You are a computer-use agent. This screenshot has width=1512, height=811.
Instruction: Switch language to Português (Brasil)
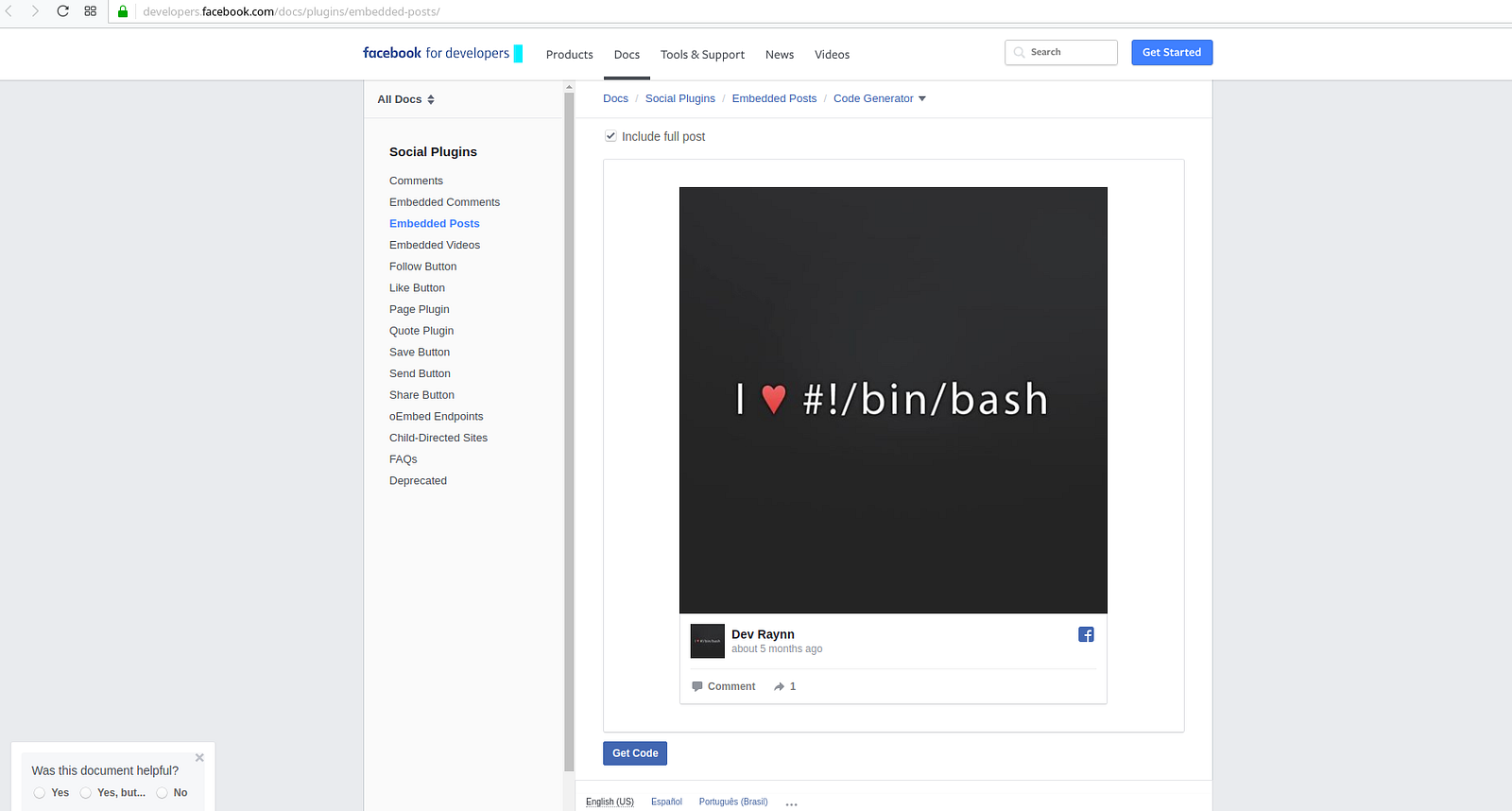pos(733,802)
